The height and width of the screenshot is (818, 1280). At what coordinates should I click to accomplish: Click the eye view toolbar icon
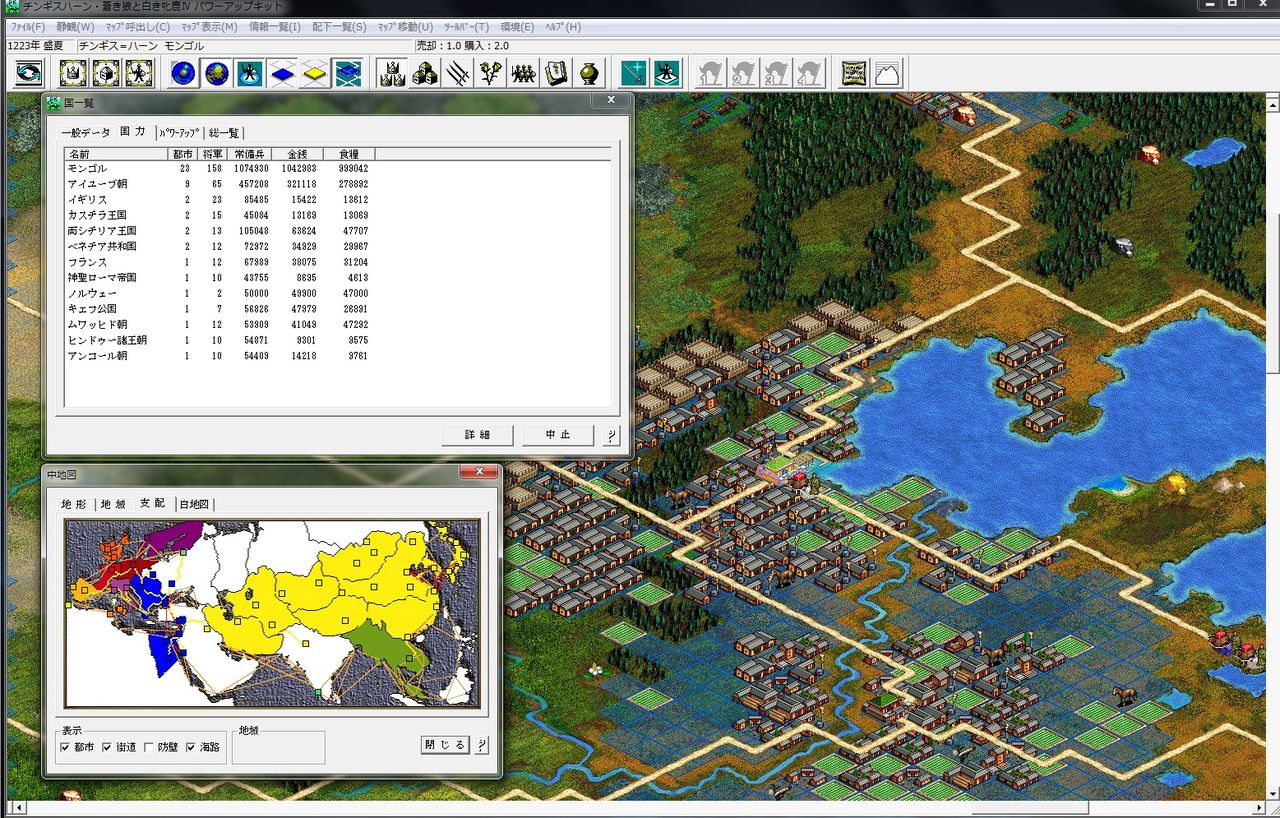click(x=29, y=73)
